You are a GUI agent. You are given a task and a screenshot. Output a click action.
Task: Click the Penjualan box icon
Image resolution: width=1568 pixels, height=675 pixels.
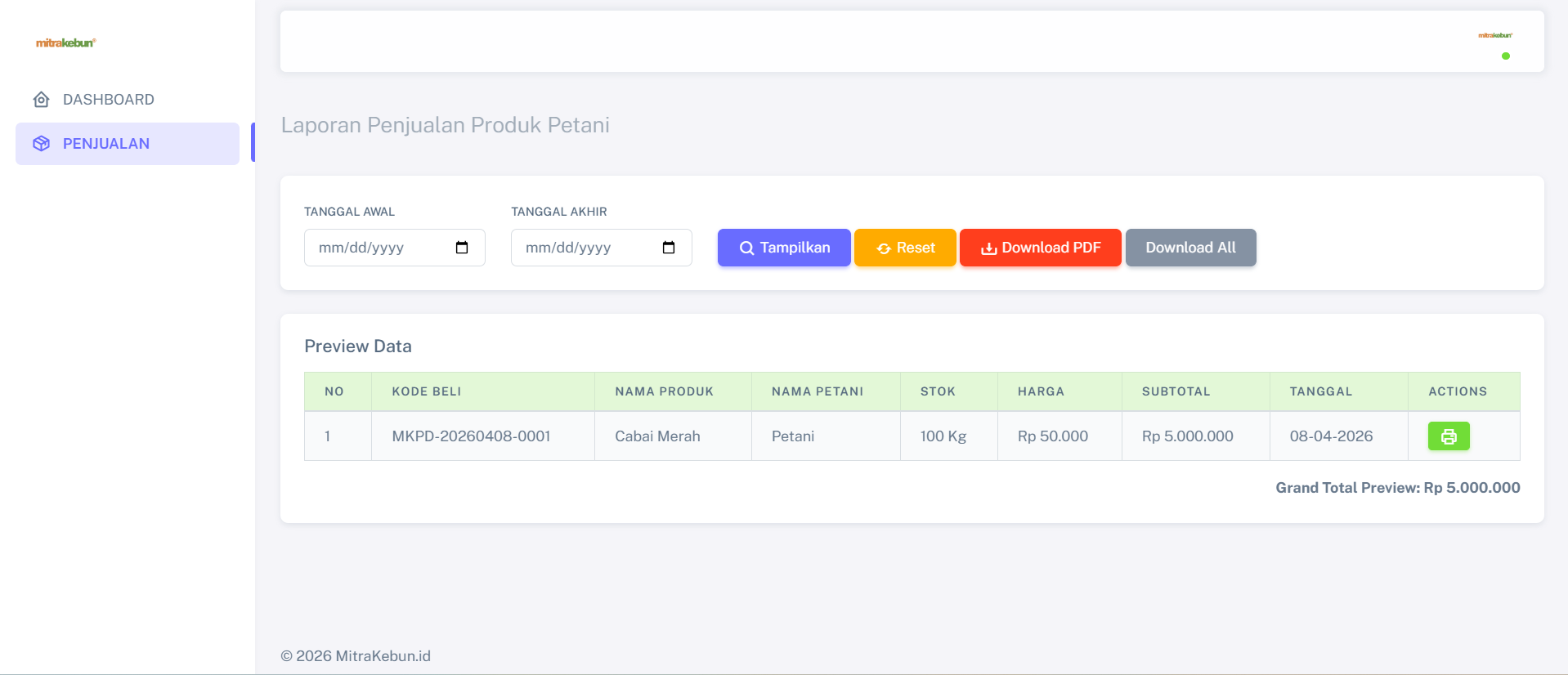[x=41, y=144]
